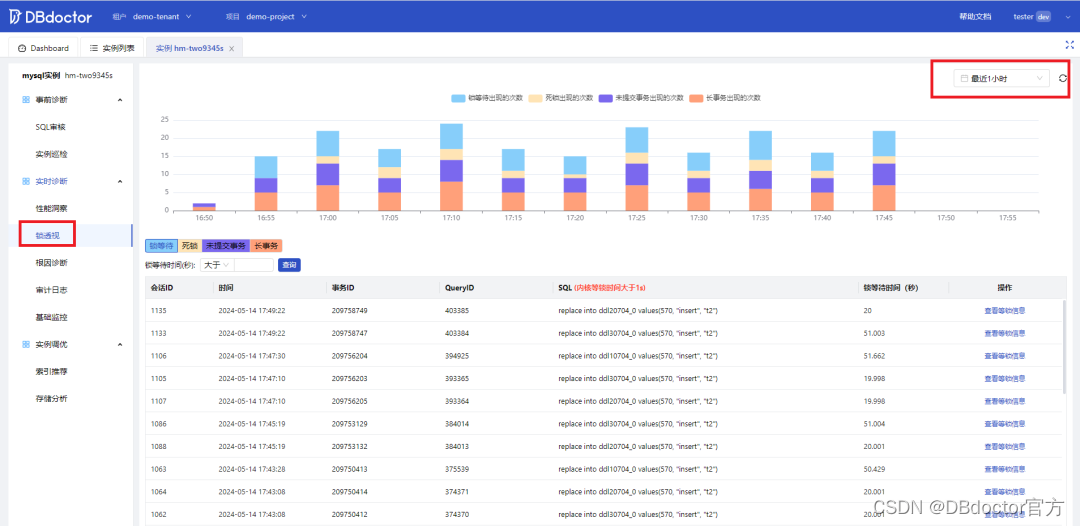Click the Dashboard gauge icon

(22, 48)
